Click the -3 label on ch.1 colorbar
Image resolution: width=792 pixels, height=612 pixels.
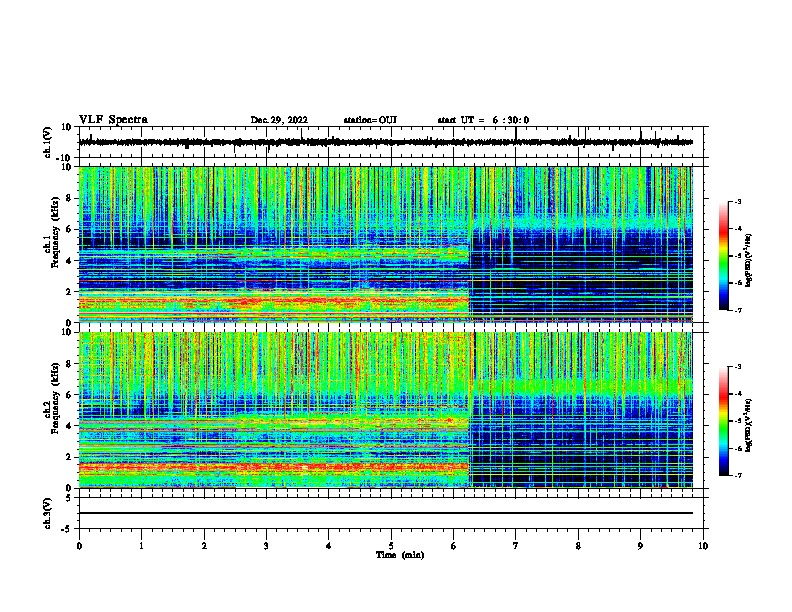coord(738,201)
